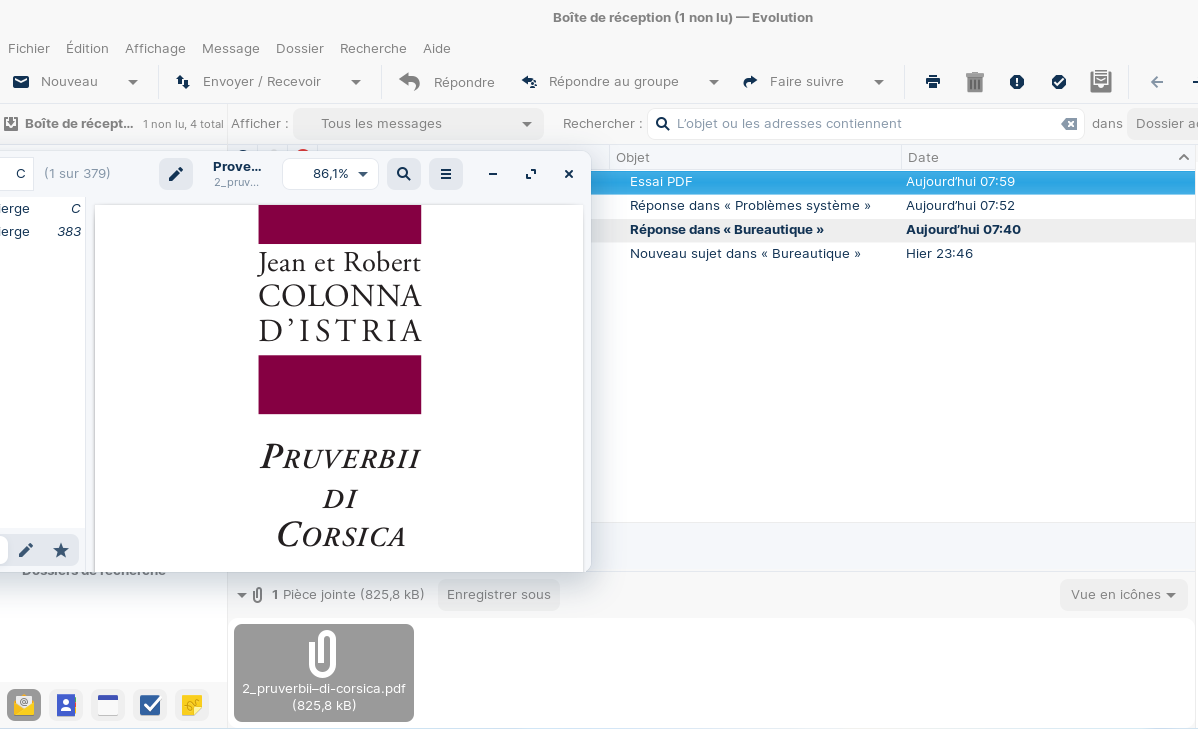Select the Mail view switcher button

click(24, 705)
